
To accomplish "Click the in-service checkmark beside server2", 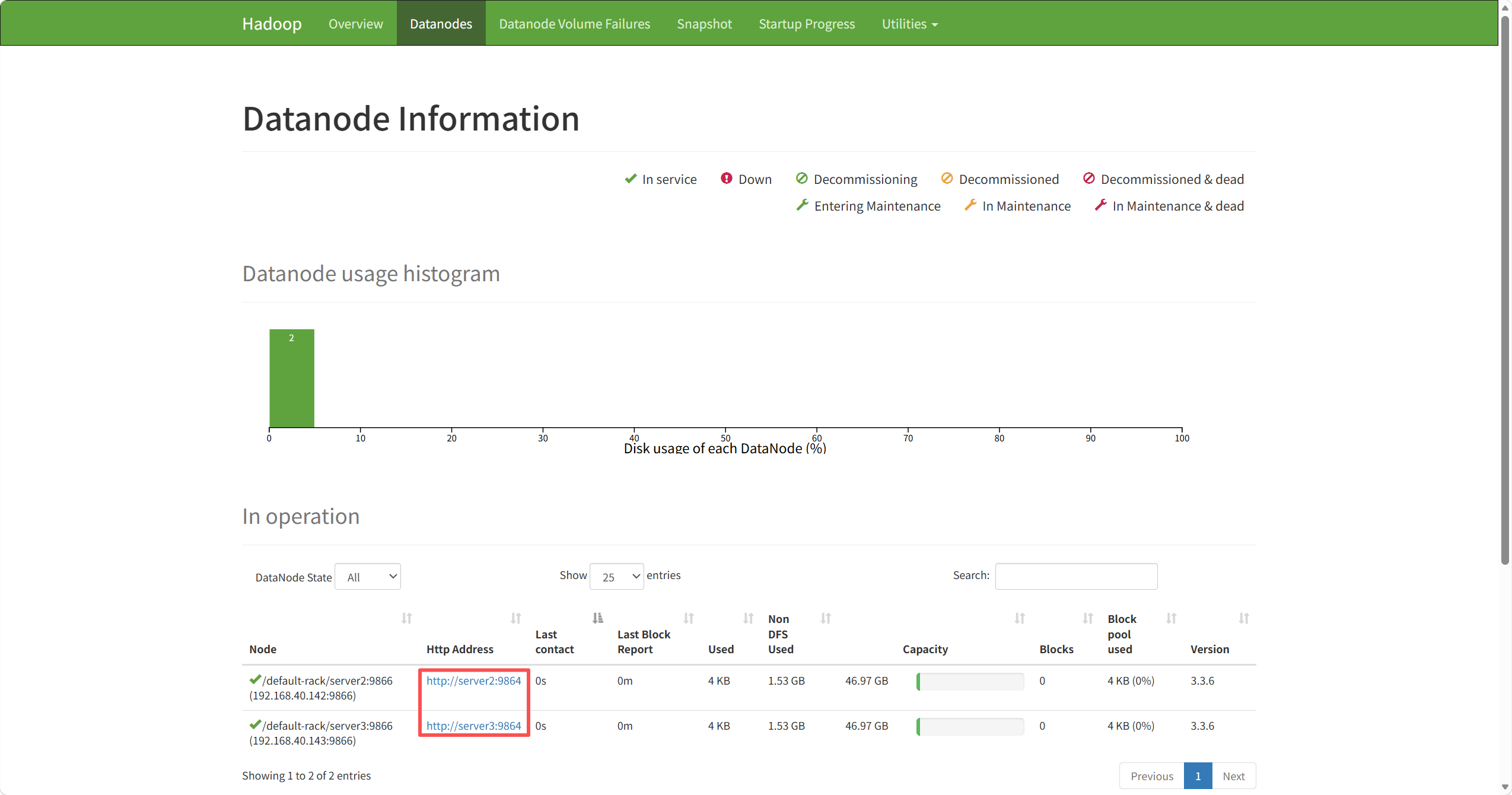I will (x=255, y=679).
